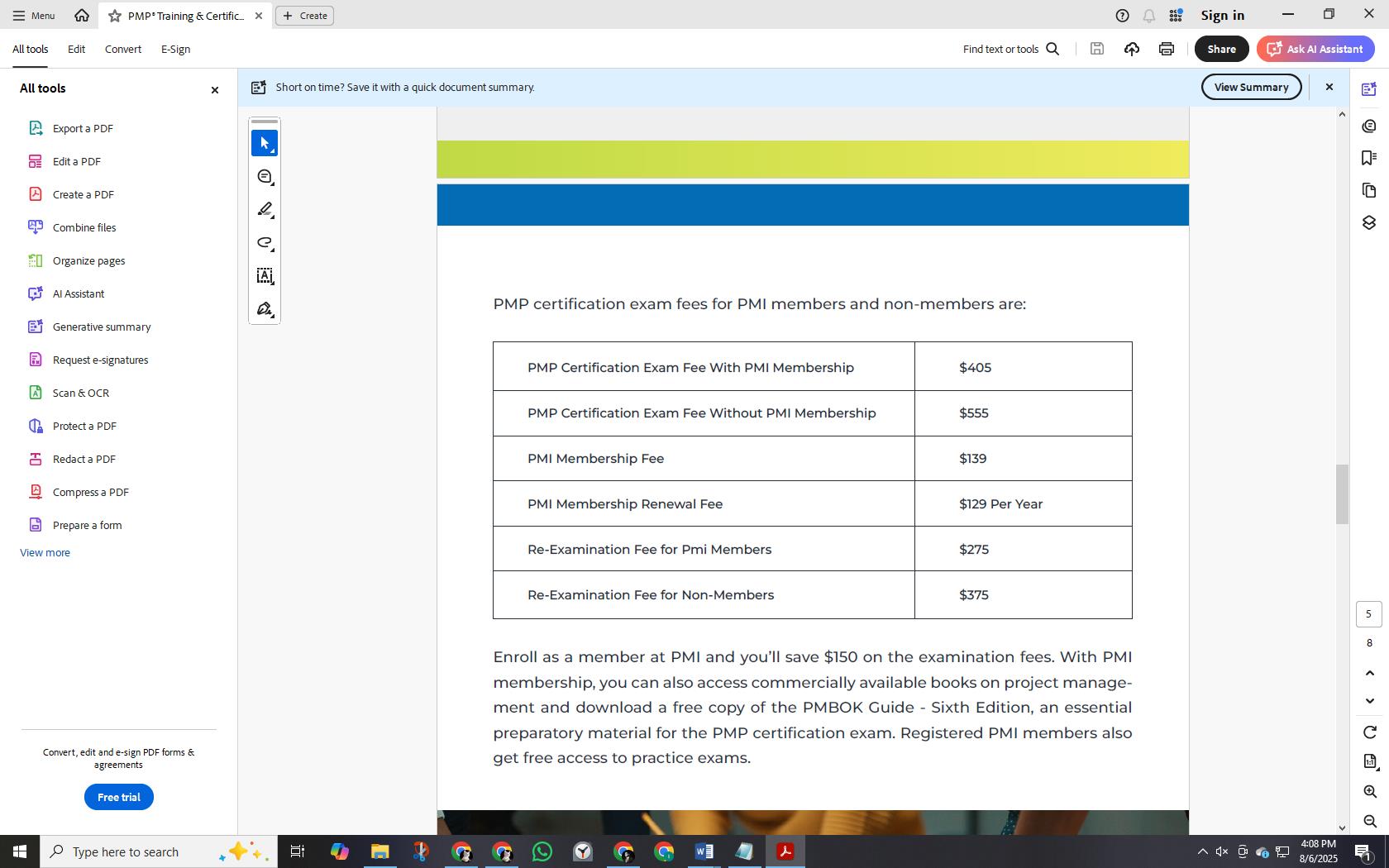Screen dimensions: 1389x868
Task: Go to previous page arrow
Action: pos(1369,673)
